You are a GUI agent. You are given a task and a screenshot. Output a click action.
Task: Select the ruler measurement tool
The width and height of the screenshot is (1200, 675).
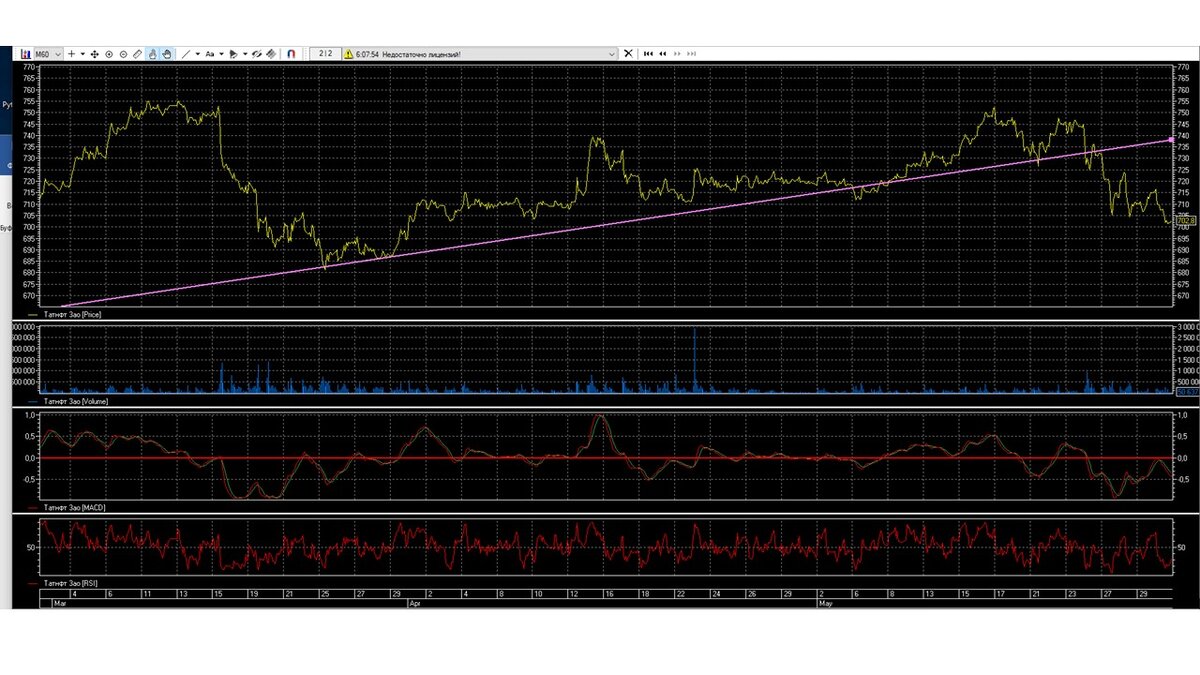pyautogui.click(x=137, y=54)
